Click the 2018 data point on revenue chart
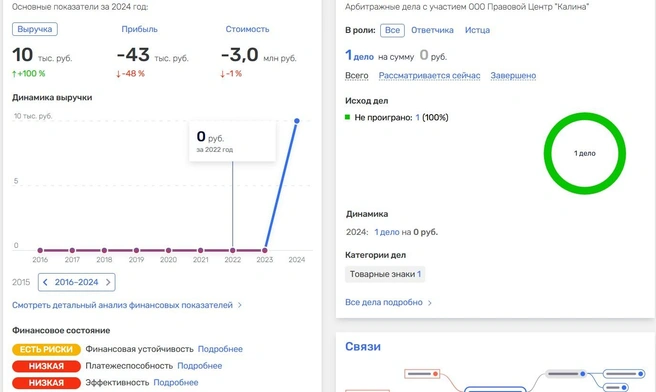This screenshot has height=392, width=656. tap(104, 250)
